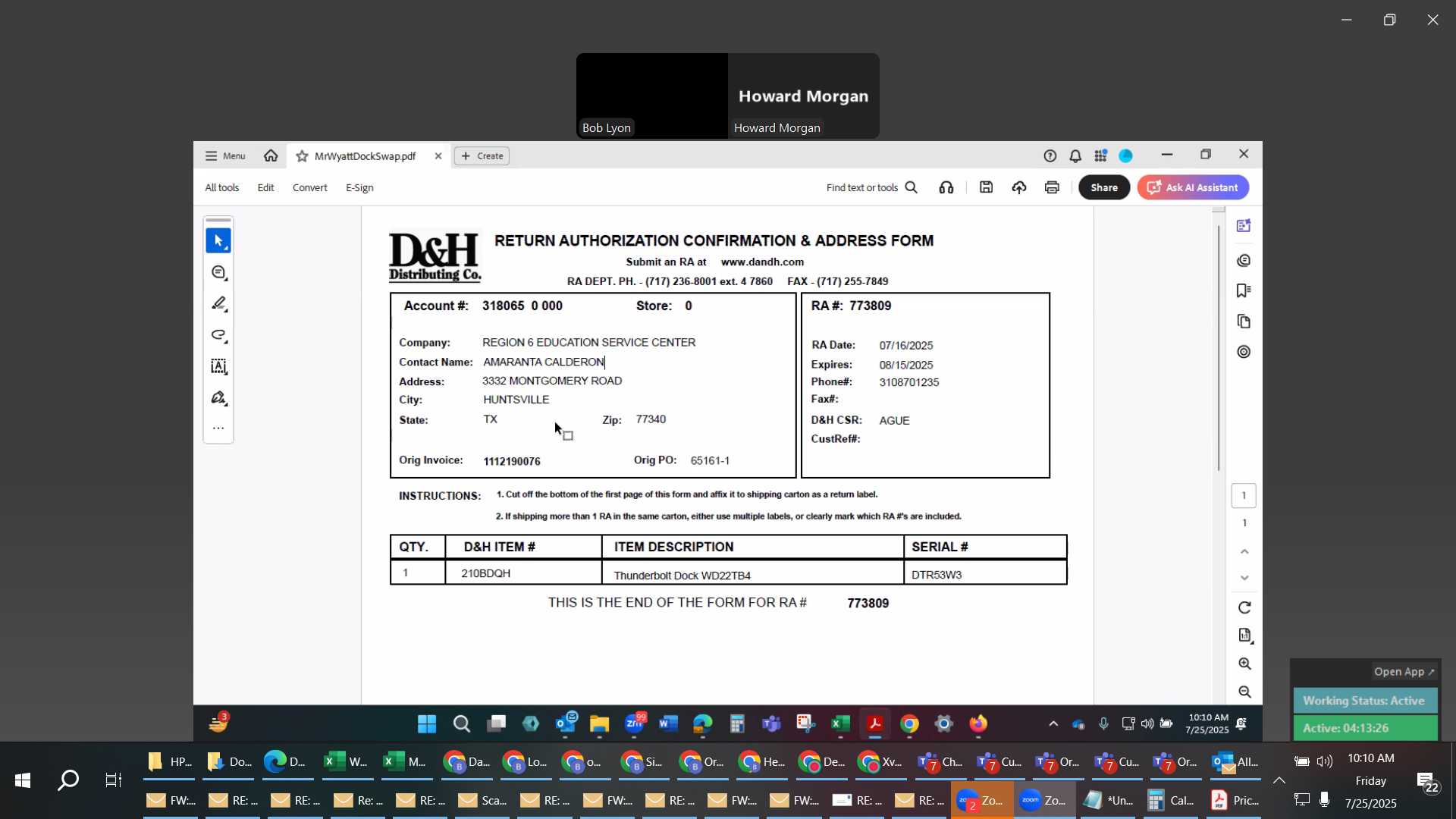
Task: Toggle the local microphone tray icon
Action: pyautogui.click(x=1325, y=799)
